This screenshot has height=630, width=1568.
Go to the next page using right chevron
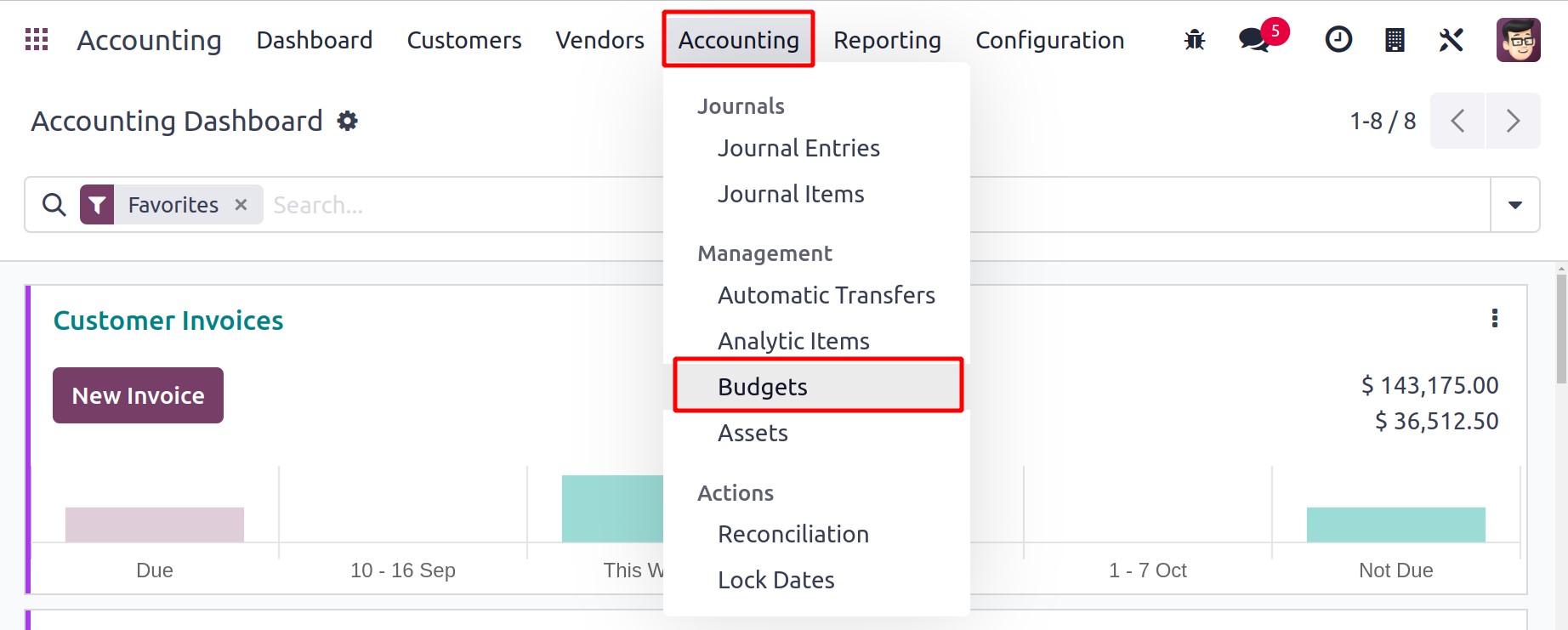pos(1513,121)
